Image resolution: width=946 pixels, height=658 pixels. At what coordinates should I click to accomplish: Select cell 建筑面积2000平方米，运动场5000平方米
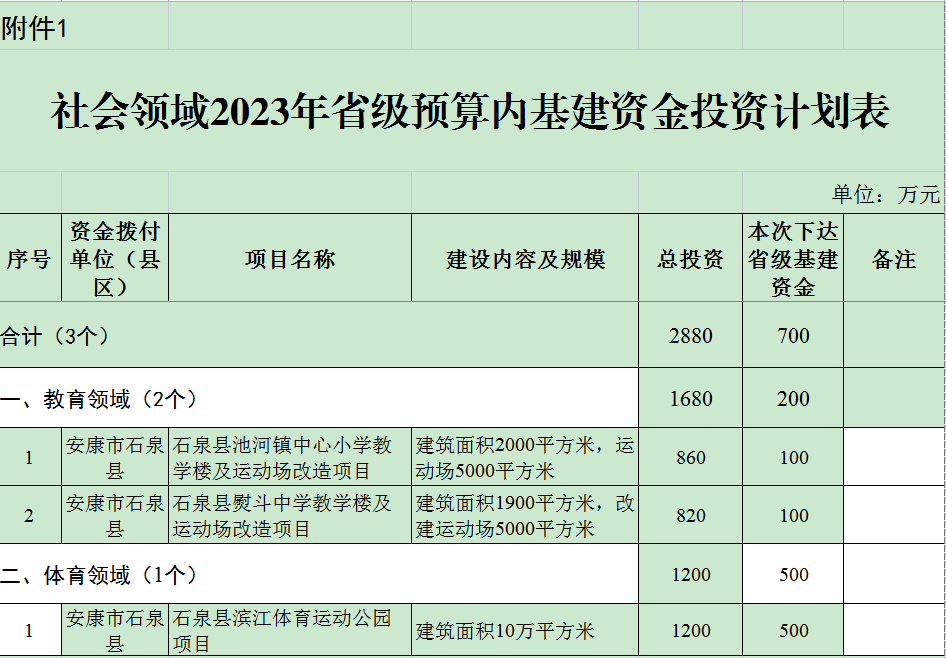click(x=525, y=457)
